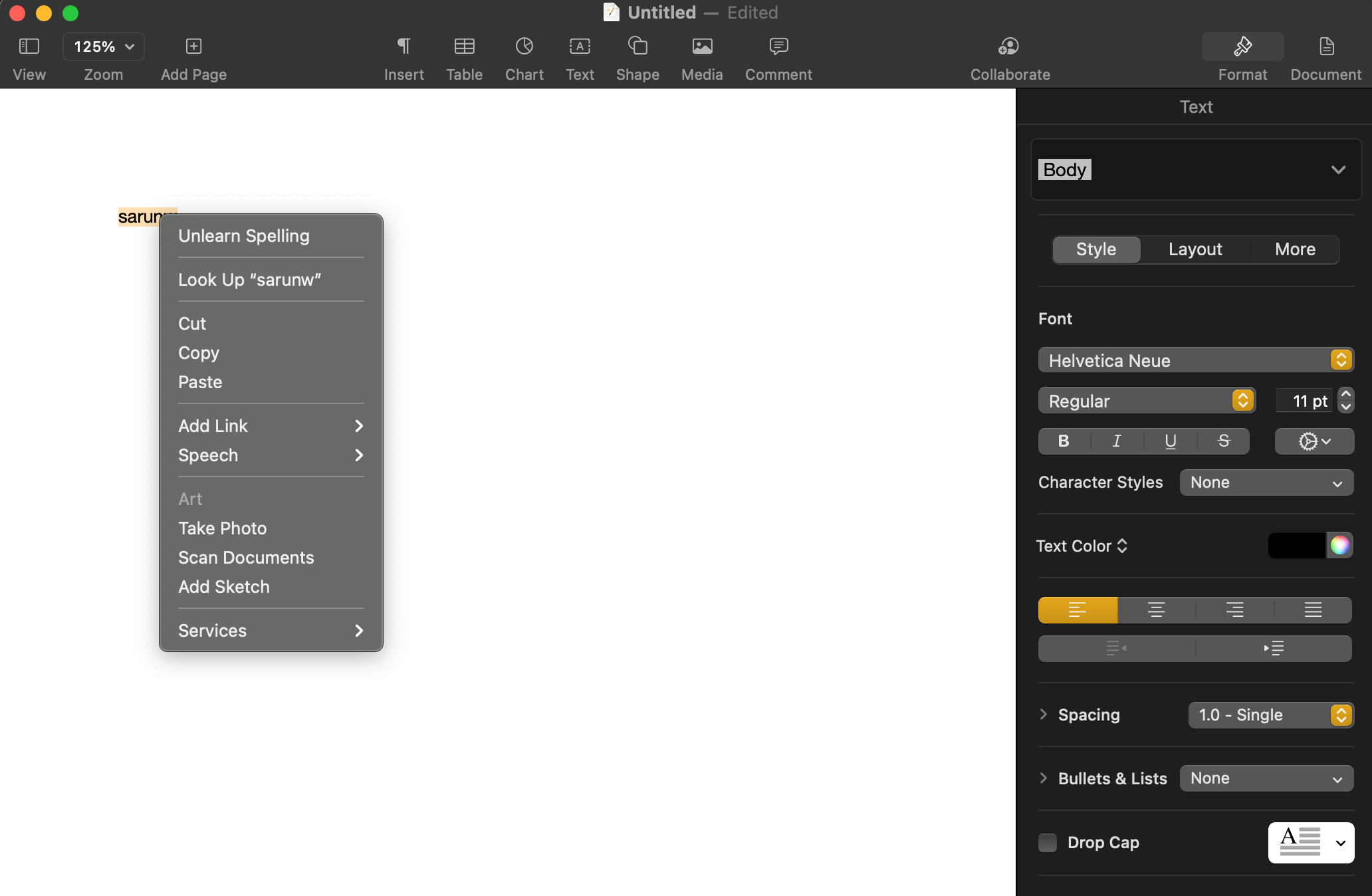
Task: Click the Chart toolbar icon
Action: coord(524,47)
